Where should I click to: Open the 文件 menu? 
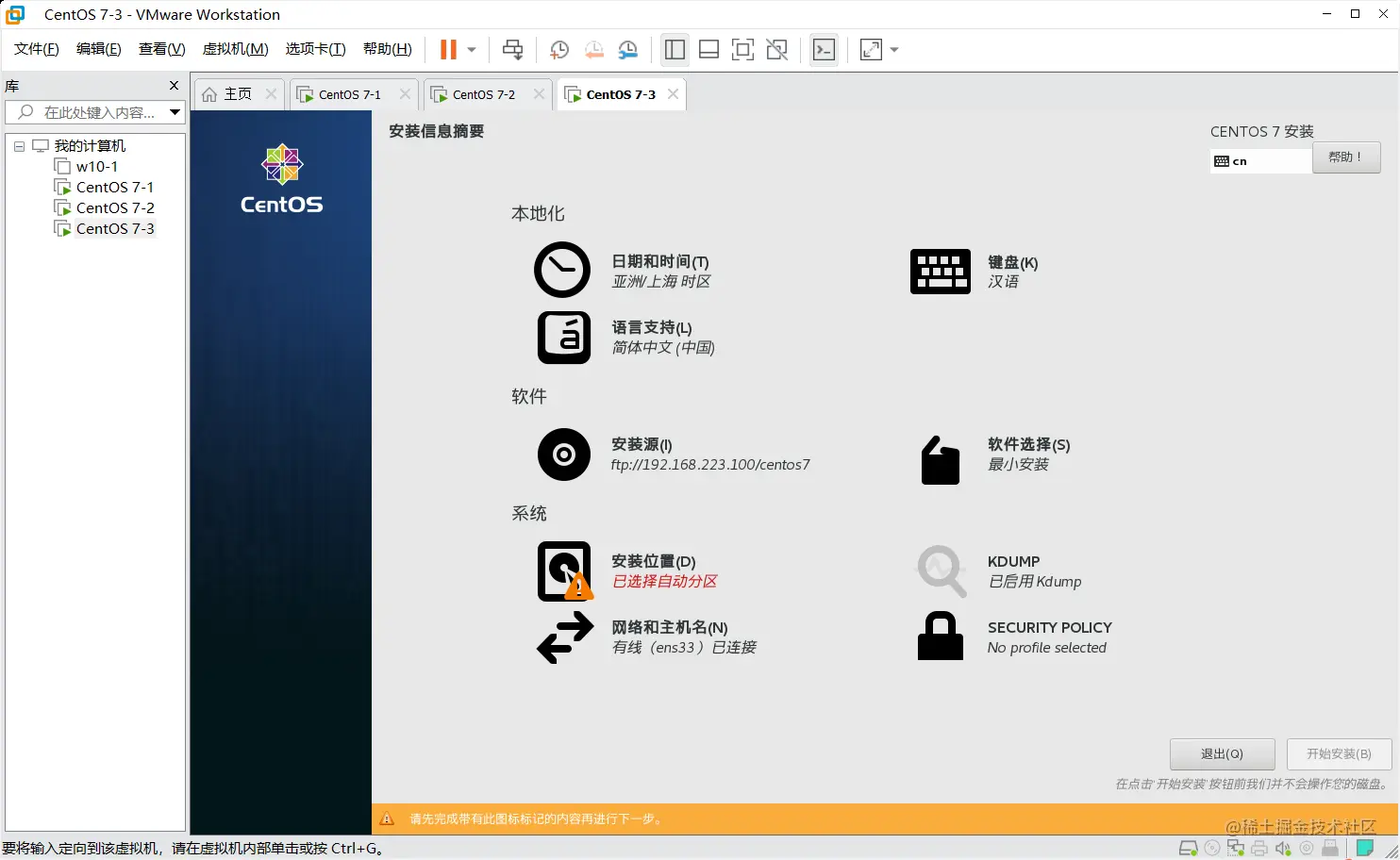click(37, 49)
